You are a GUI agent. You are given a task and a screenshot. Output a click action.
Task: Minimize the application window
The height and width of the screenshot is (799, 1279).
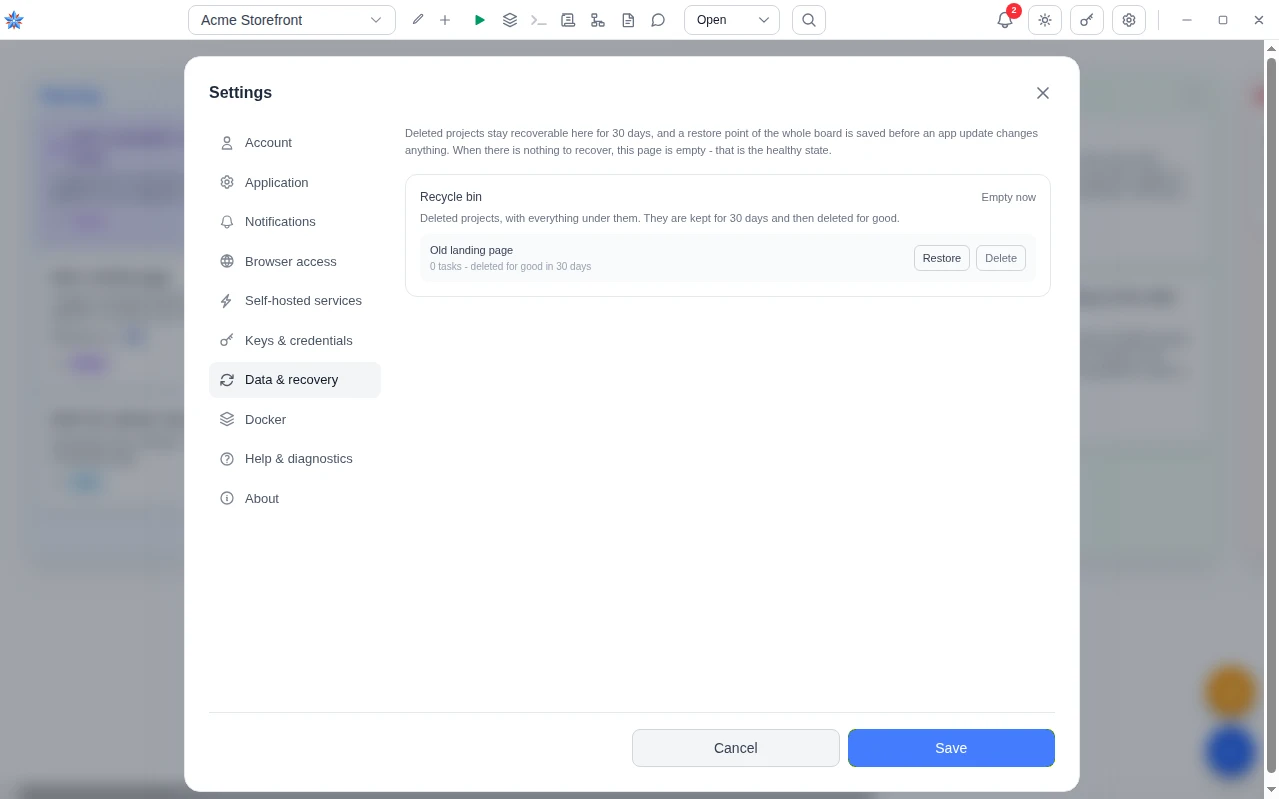(1187, 20)
